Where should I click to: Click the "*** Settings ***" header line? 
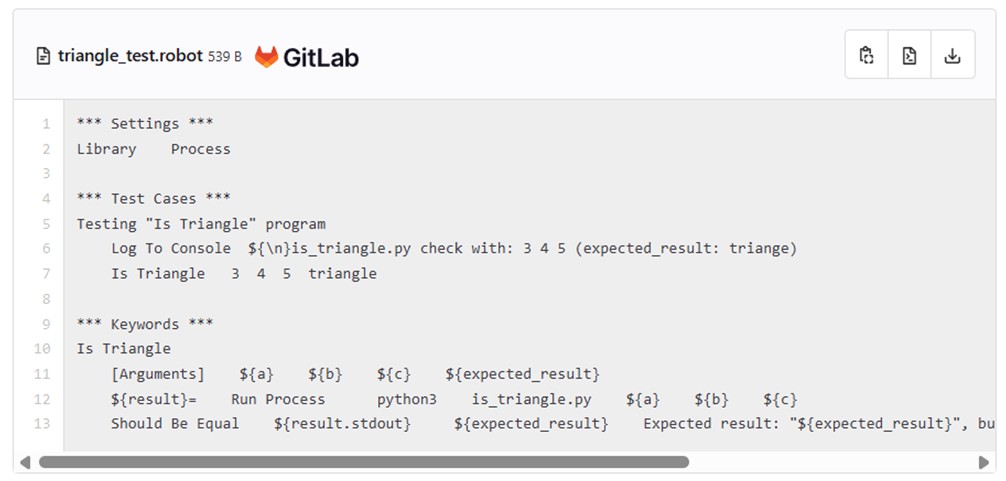144,124
